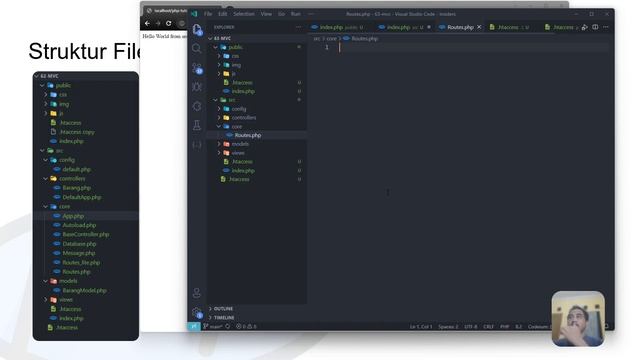Open the Edit menu

[222, 14]
